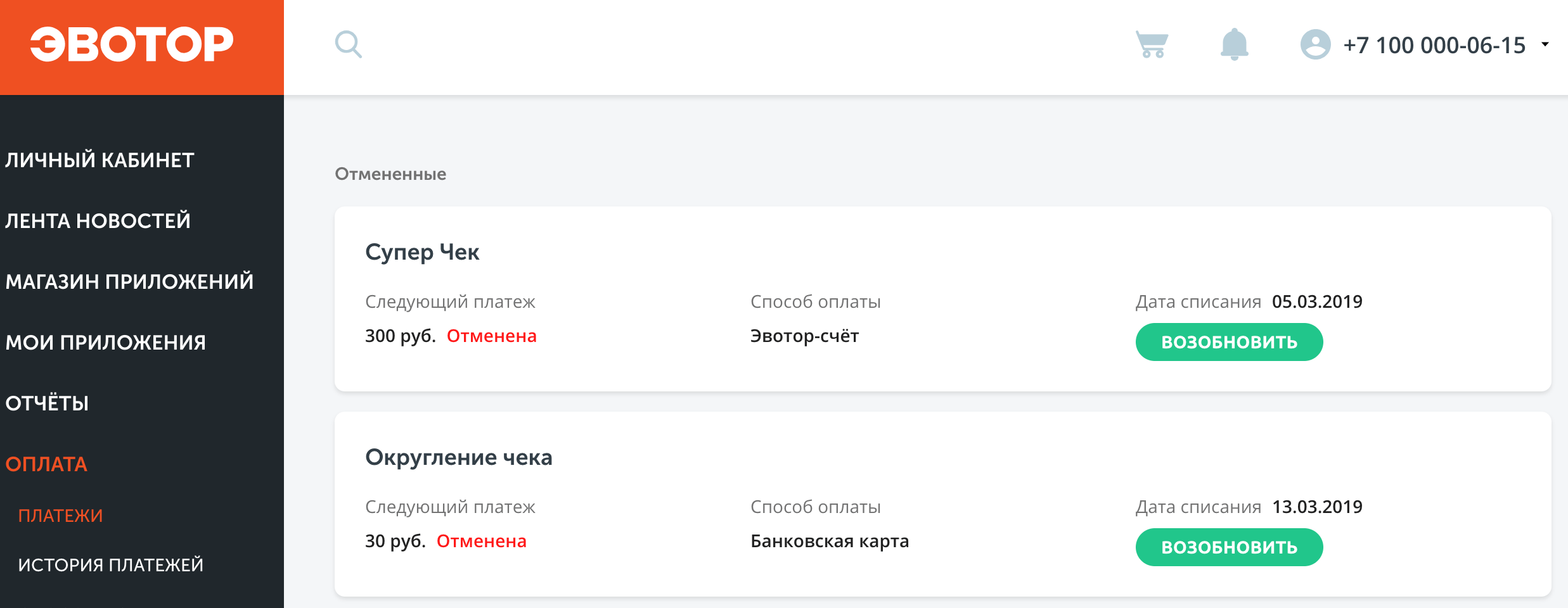Click the Отмененные section heading
The height and width of the screenshot is (608, 1568).
(390, 174)
